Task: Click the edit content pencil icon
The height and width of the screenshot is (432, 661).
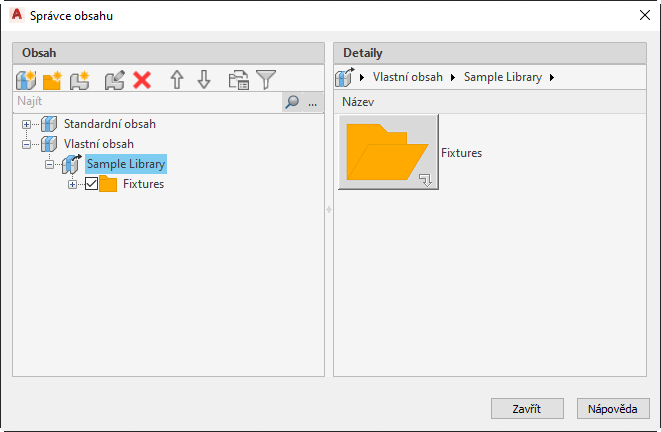Action: (114, 80)
